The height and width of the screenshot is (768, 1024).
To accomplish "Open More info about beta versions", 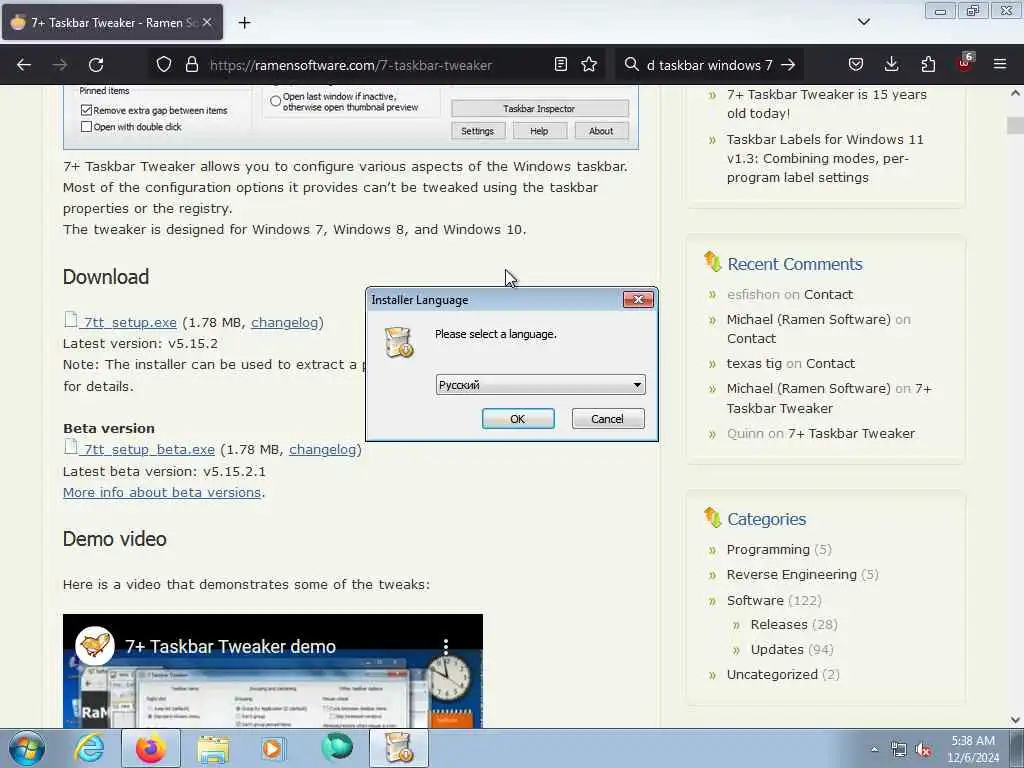I will coord(162,492).
